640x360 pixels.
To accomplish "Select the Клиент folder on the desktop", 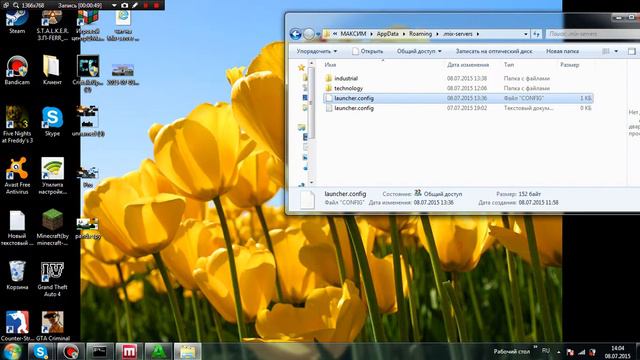I will (52, 70).
